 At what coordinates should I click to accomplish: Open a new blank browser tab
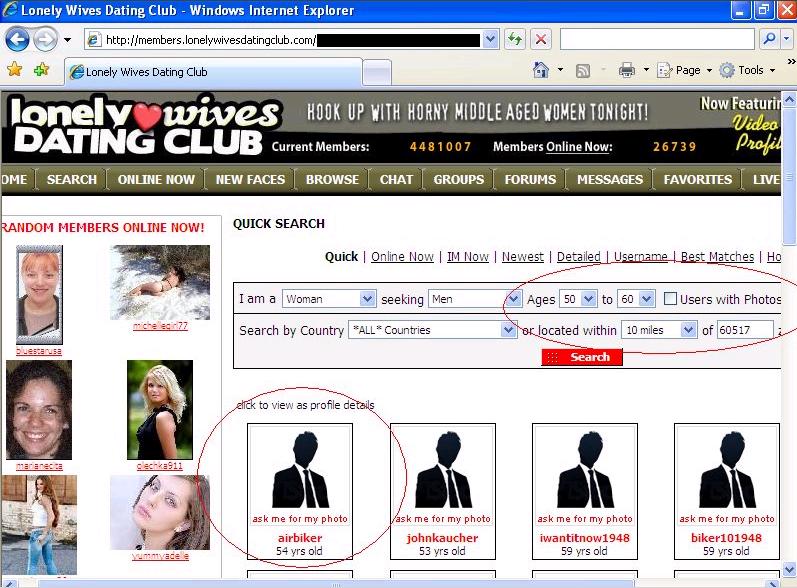click(x=377, y=73)
